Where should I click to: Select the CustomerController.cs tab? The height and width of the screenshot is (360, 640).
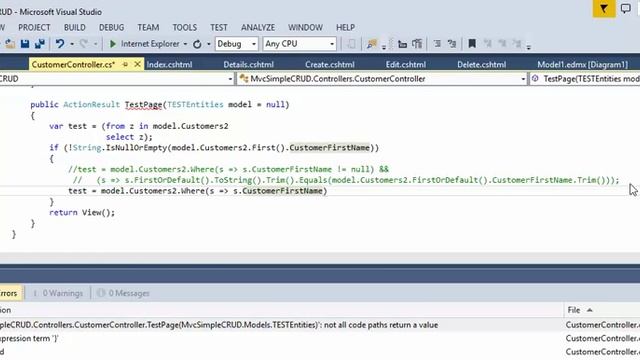coord(73,64)
